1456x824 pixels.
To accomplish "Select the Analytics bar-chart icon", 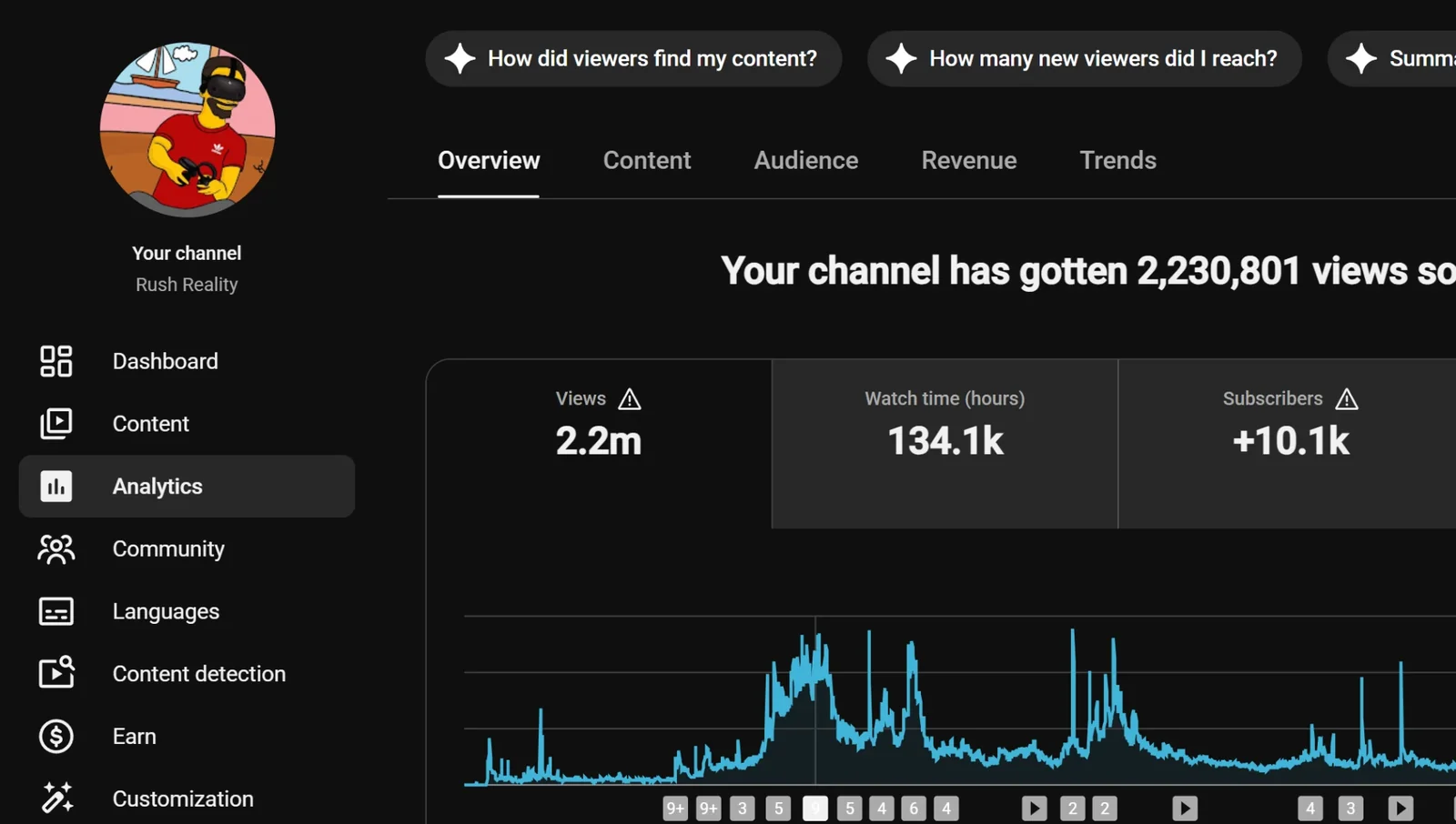I will pos(56,487).
